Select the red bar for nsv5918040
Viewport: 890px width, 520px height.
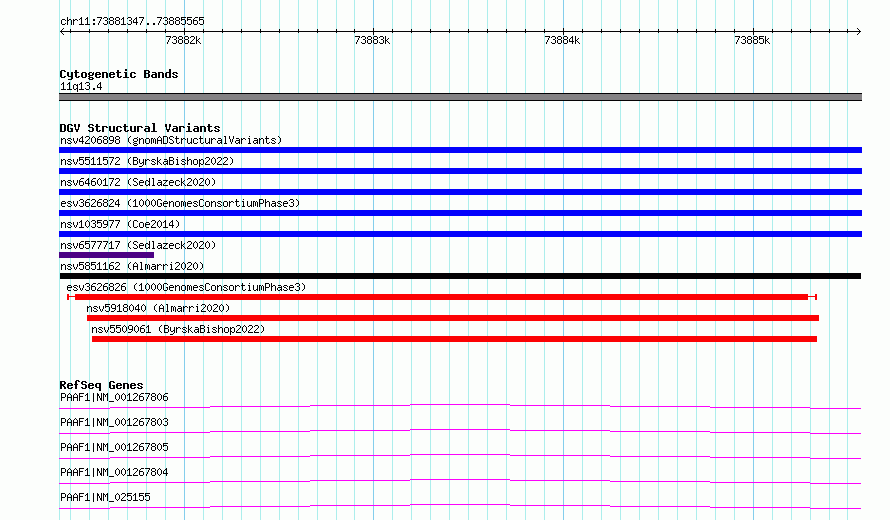pos(453,318)
